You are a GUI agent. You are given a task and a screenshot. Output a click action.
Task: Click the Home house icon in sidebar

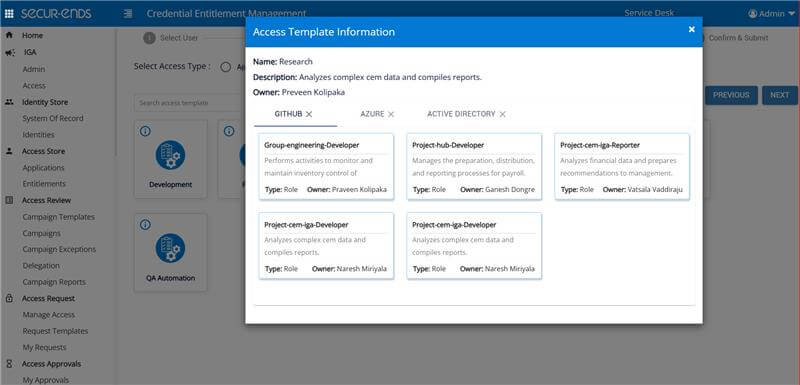click(9, 36)
